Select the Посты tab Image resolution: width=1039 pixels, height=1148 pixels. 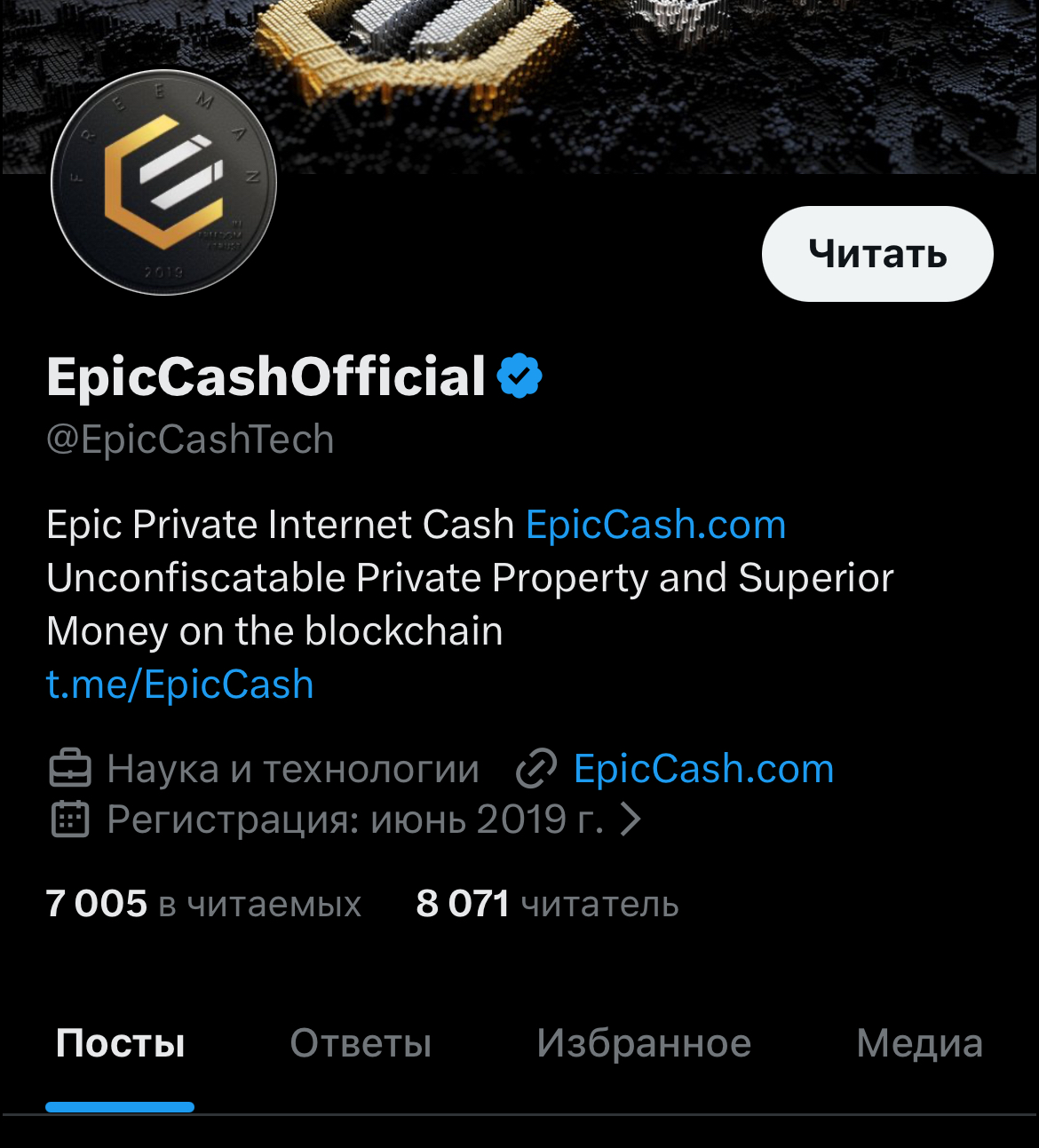point(120,1043)
